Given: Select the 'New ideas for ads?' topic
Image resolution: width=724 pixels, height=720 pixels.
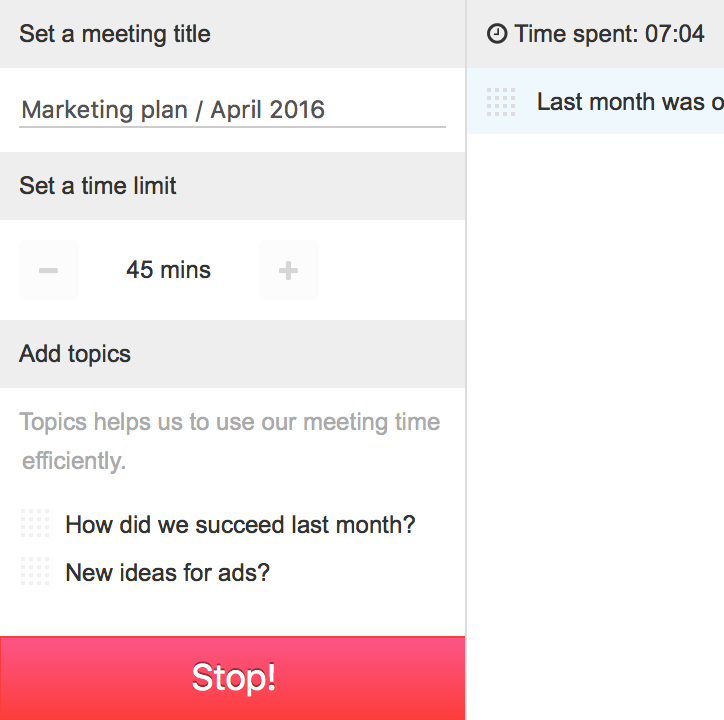Looking at the screenshot, I should (168, 573).
